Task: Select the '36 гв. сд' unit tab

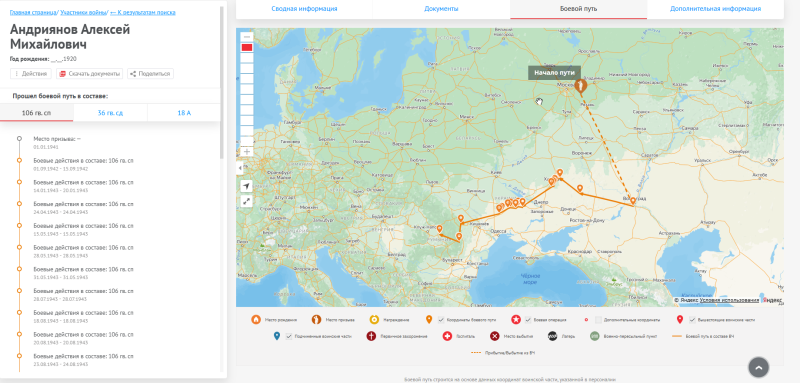Action: click(x=110, y=113)
